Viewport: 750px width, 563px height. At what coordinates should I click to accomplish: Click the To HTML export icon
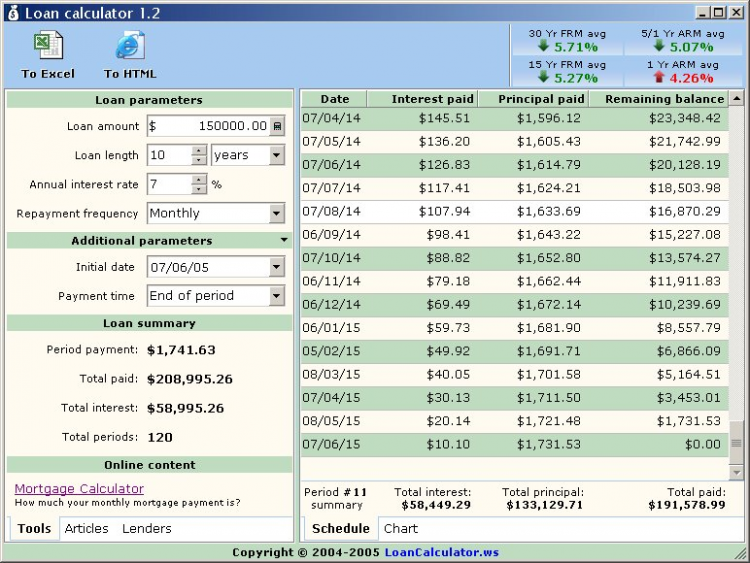click(x=130, y=46)
